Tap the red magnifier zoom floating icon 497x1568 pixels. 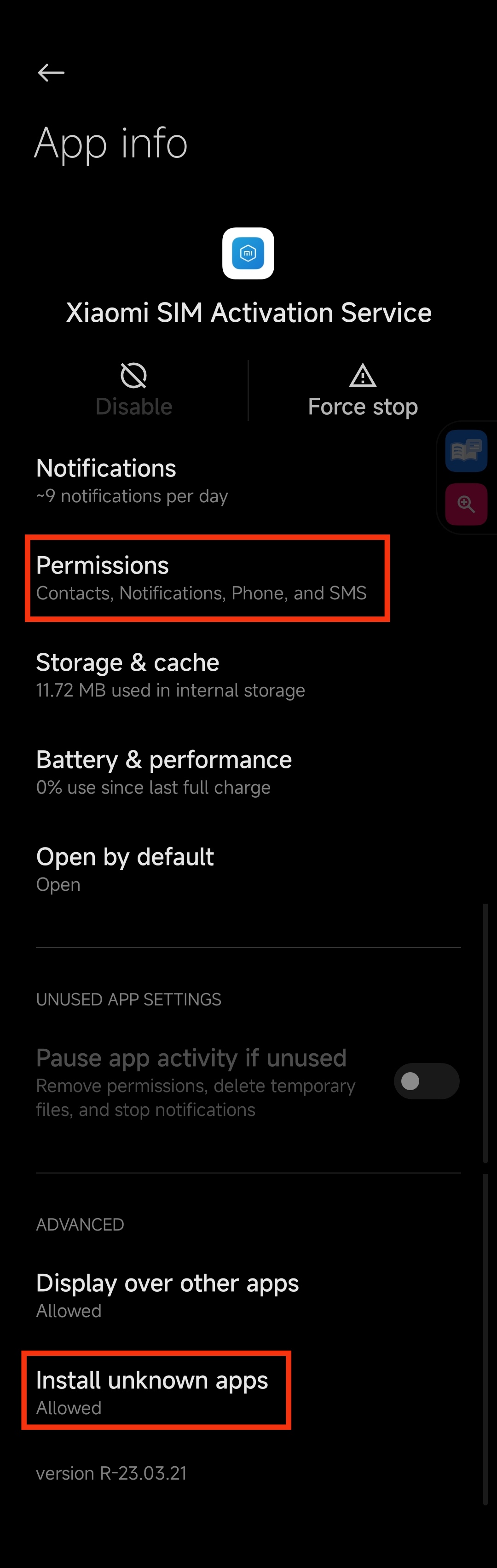(466, 504)
